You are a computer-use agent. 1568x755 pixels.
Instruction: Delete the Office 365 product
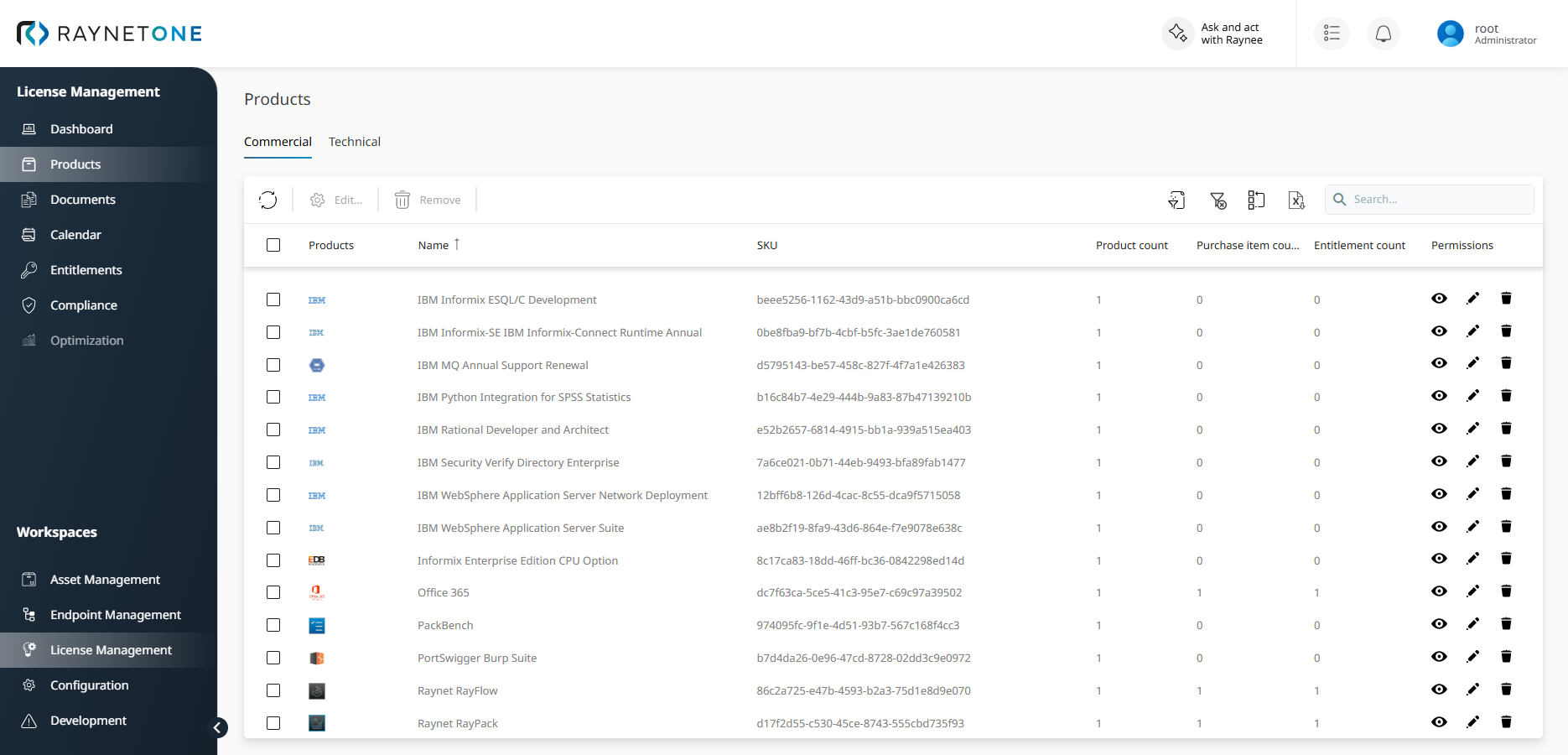pyautogui.click(x=1506, y=591)
